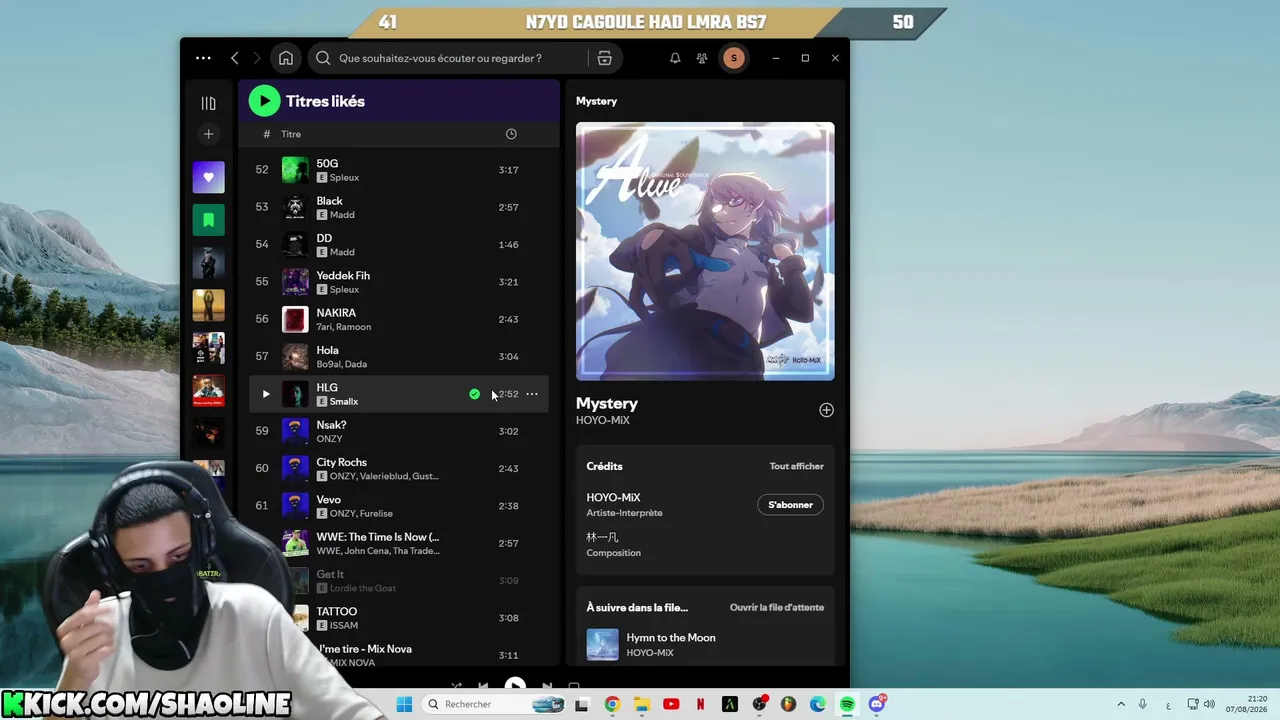Expand the library sidebar

pyautogui.click(x=208, y=103)
